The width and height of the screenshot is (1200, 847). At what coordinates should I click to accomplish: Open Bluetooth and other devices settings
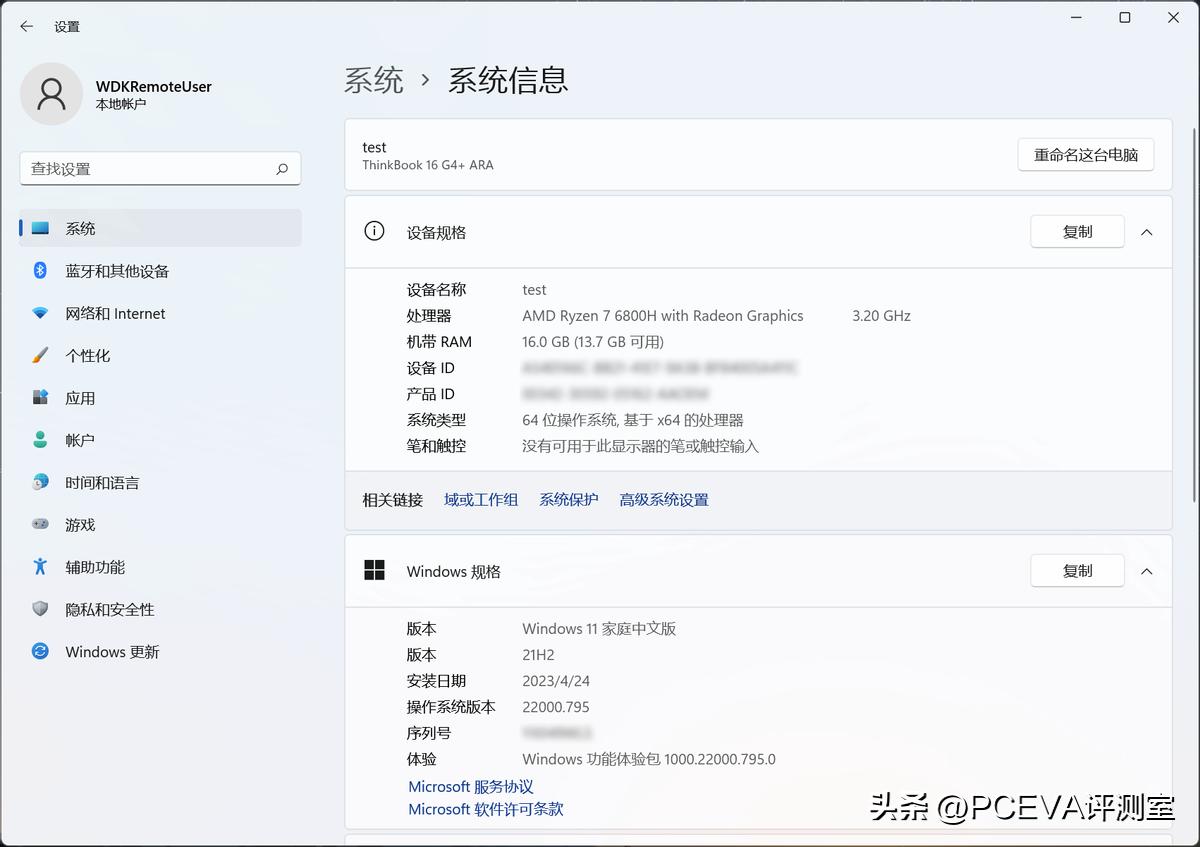[38, 270]
